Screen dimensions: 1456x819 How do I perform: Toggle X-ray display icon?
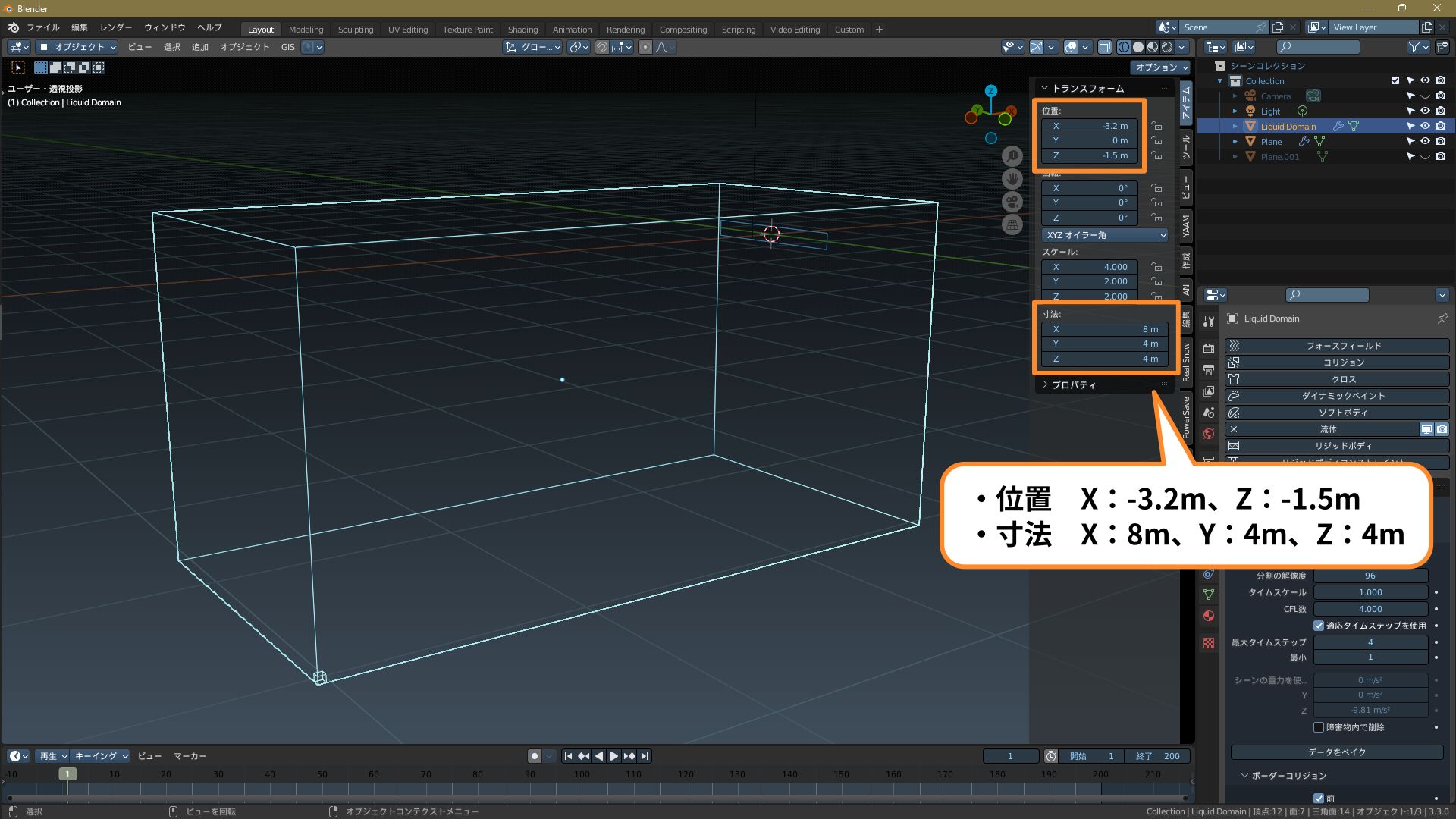click(1105, 47)
